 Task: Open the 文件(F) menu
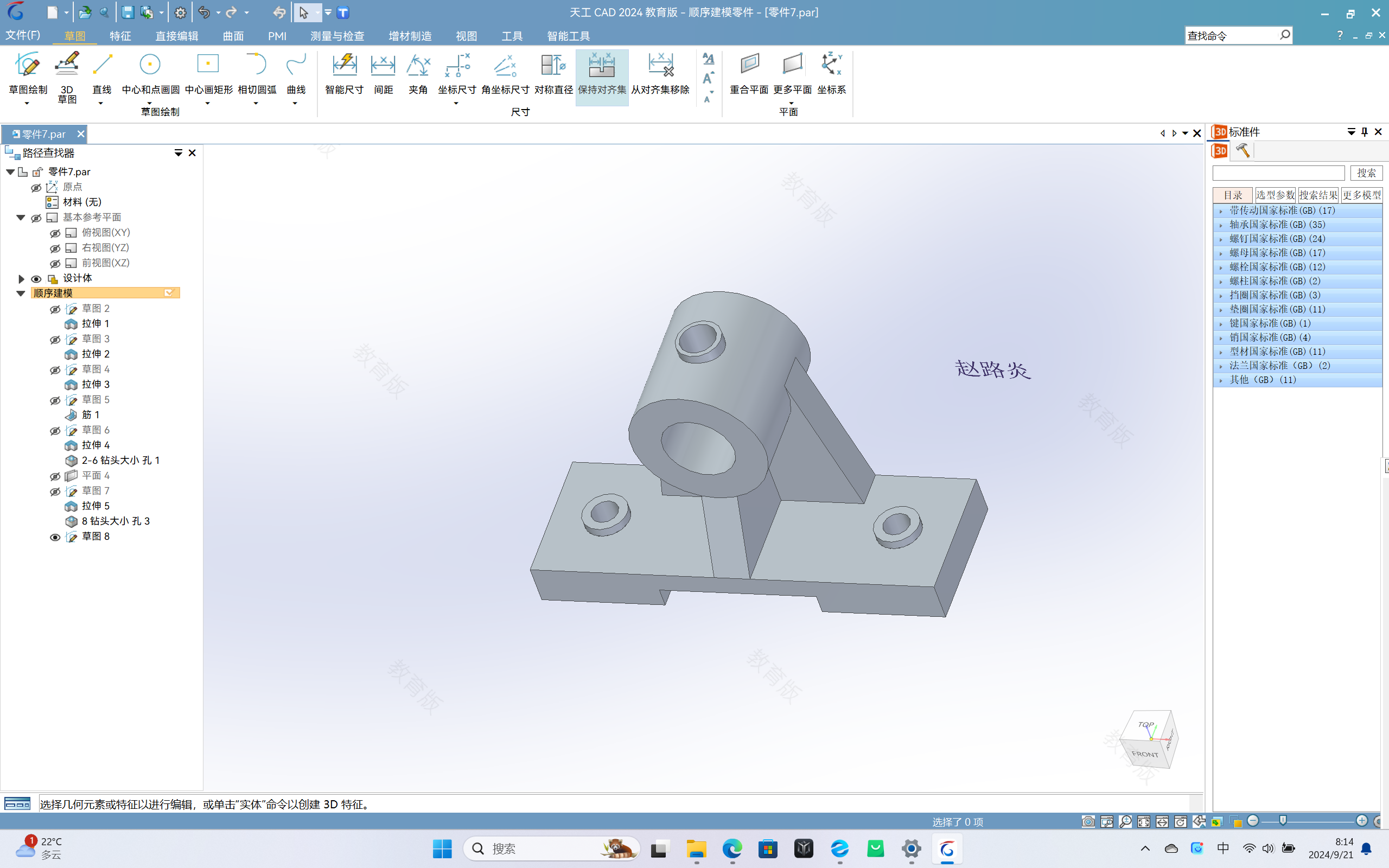coord(23,35)
